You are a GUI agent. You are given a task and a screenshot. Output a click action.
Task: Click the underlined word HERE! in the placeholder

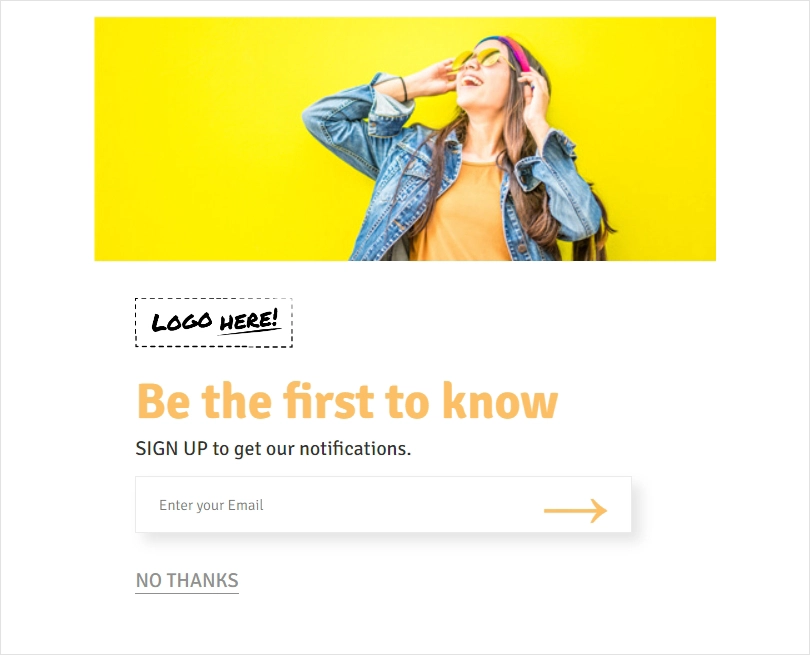[249, 321]
